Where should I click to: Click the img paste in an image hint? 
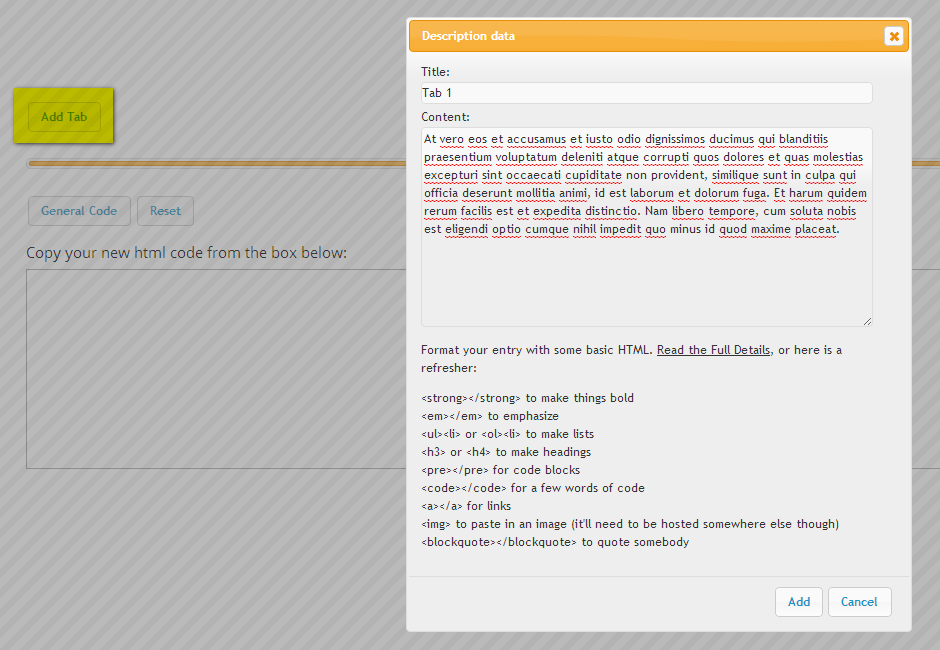click(630, 524)
